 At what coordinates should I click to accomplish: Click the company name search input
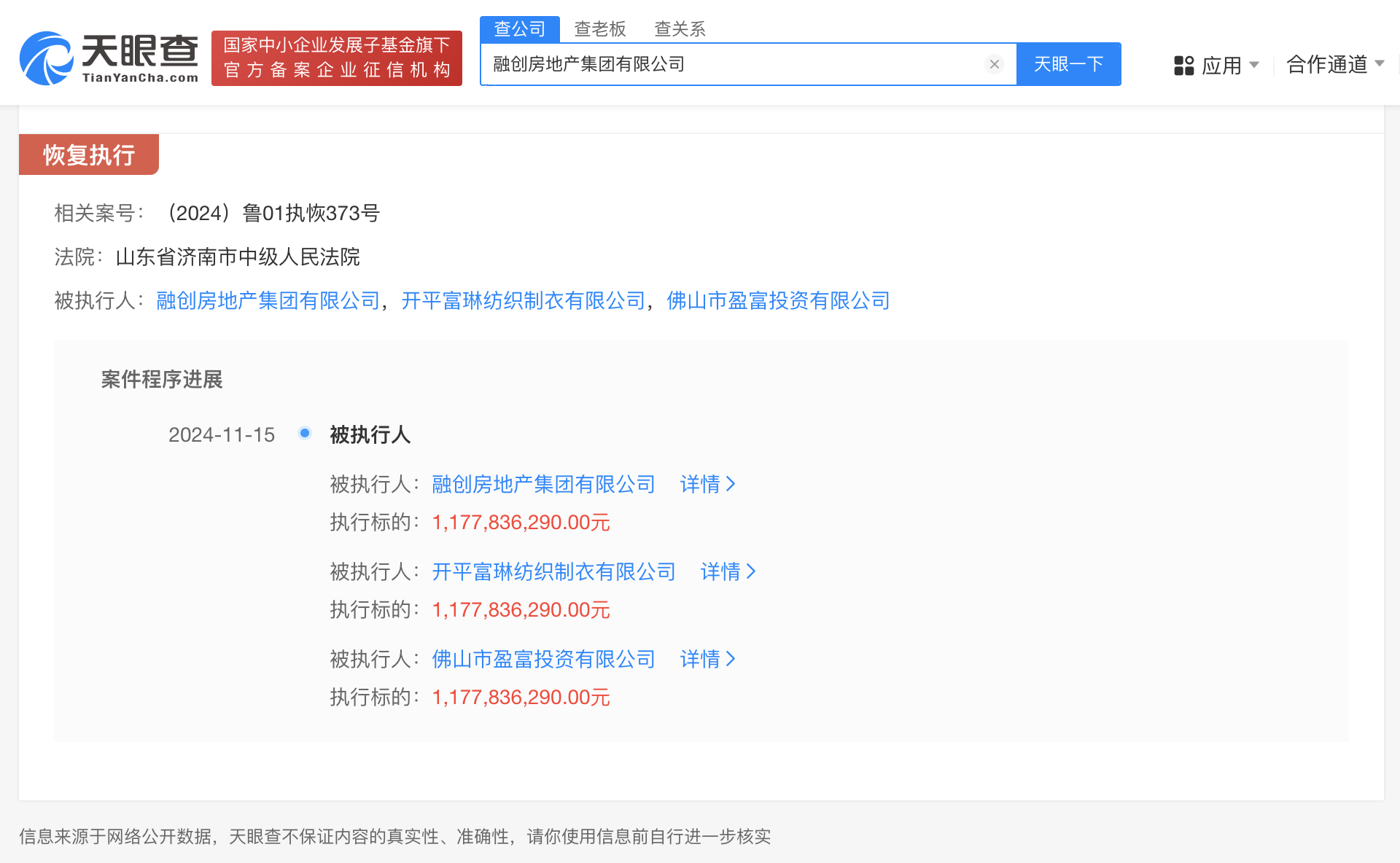click(x=729, y=64)
